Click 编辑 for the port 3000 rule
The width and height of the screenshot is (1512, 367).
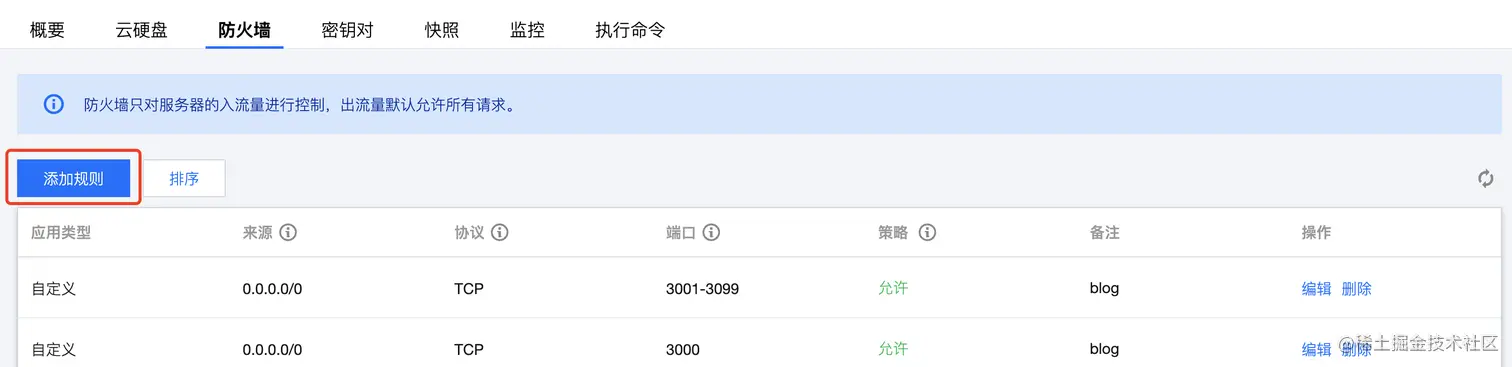(1316, 350)
